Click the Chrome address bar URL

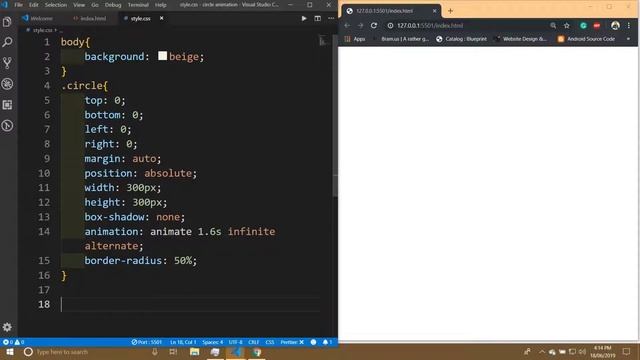coord(430,25)
